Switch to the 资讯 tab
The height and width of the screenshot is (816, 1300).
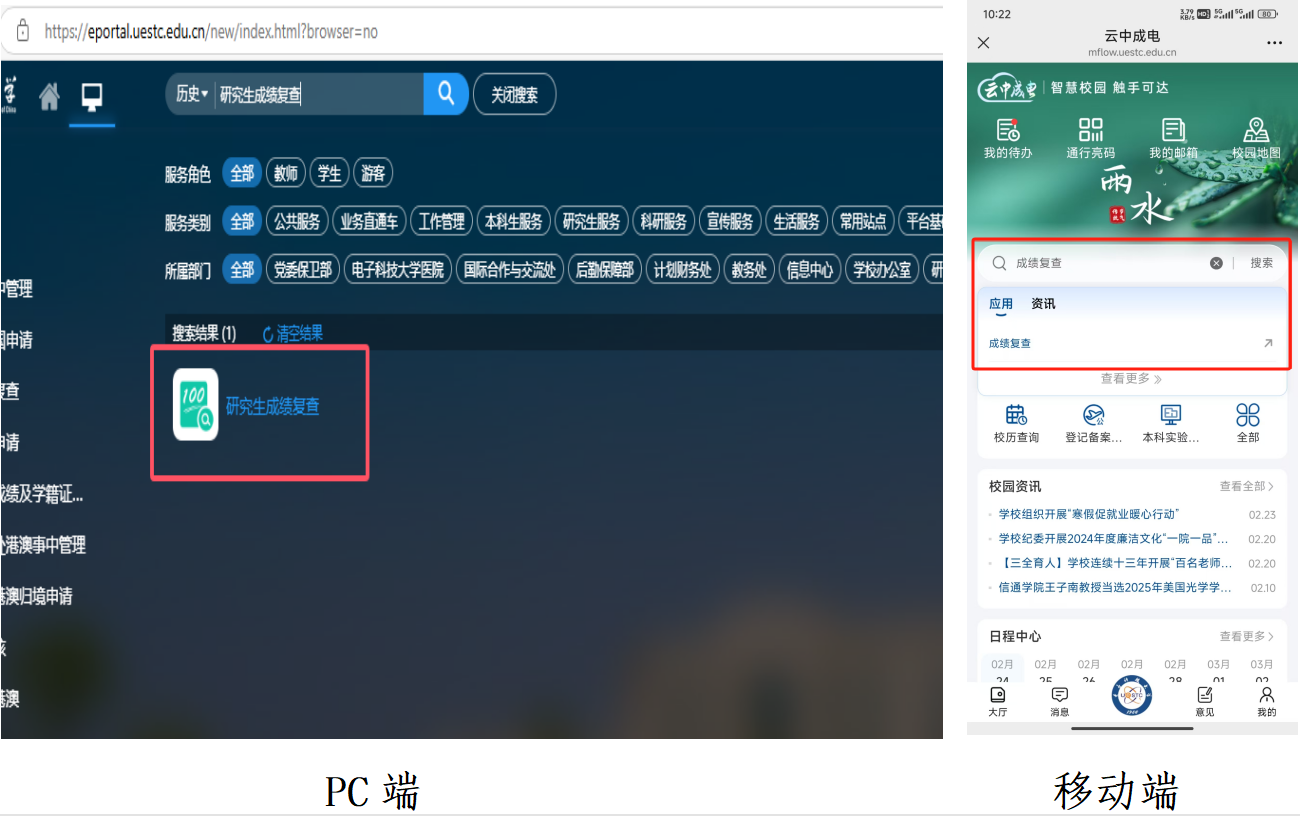(x=1043, y=304)
